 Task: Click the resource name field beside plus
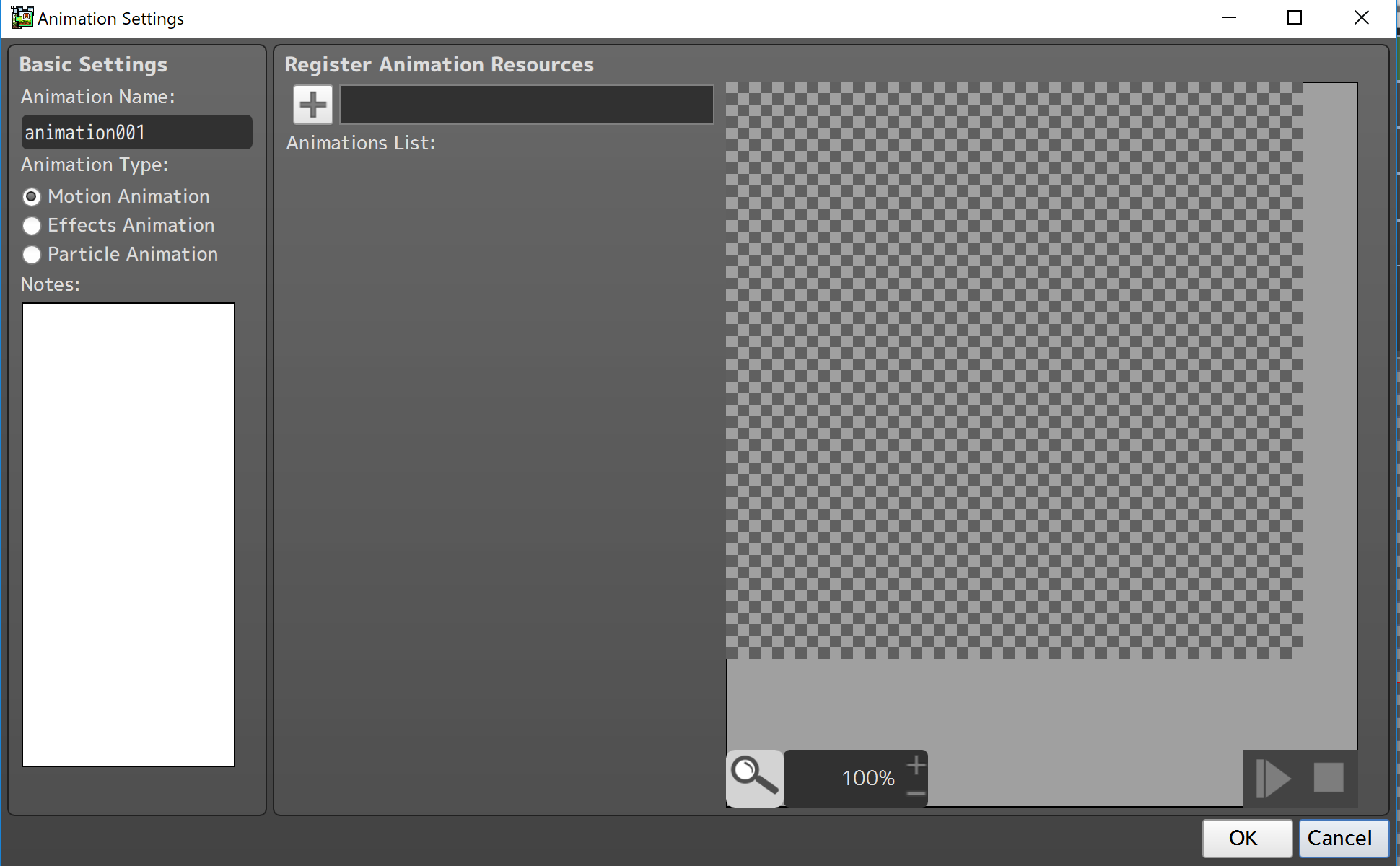[526, 105]
